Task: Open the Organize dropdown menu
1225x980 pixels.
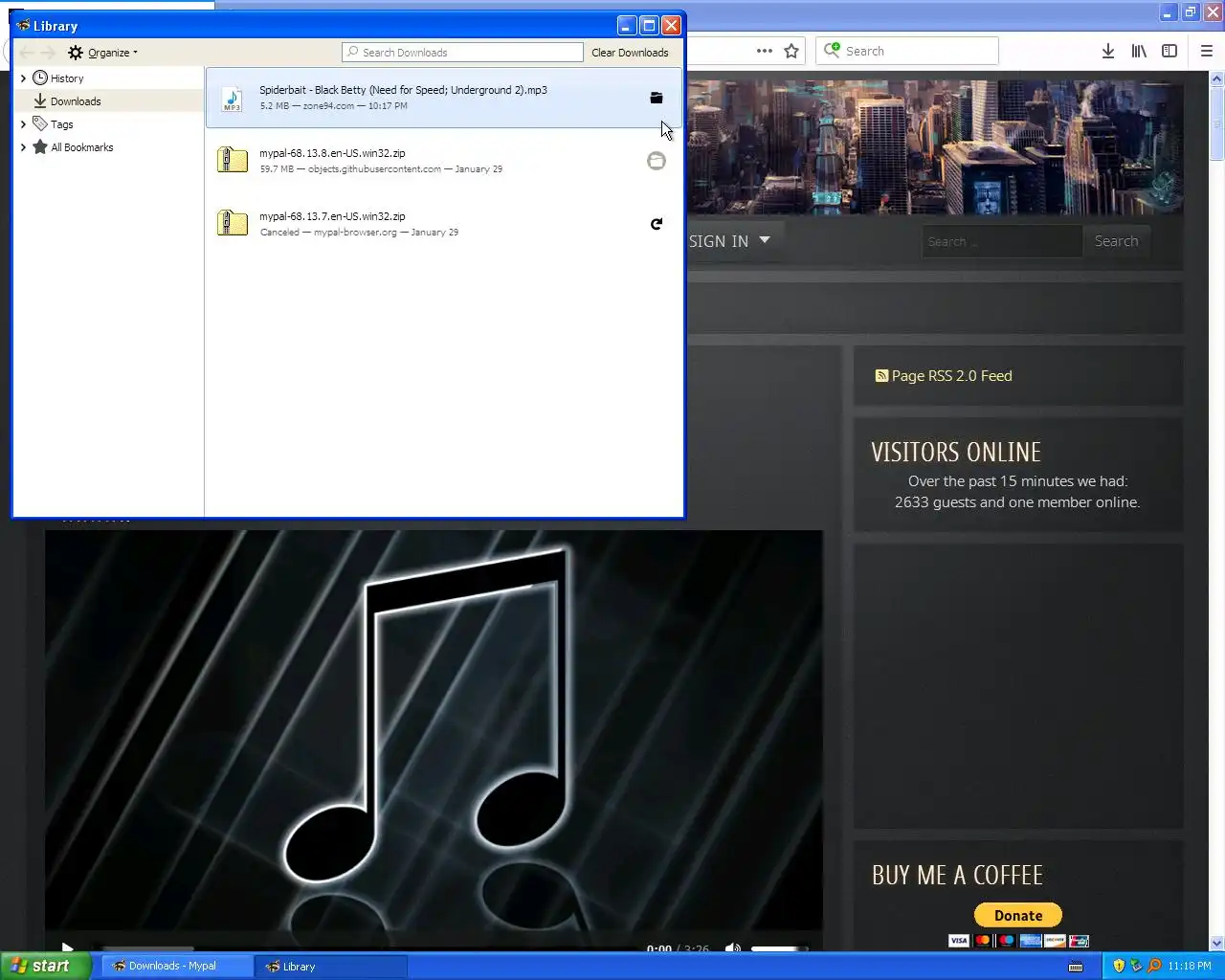Action: (103, 53)
